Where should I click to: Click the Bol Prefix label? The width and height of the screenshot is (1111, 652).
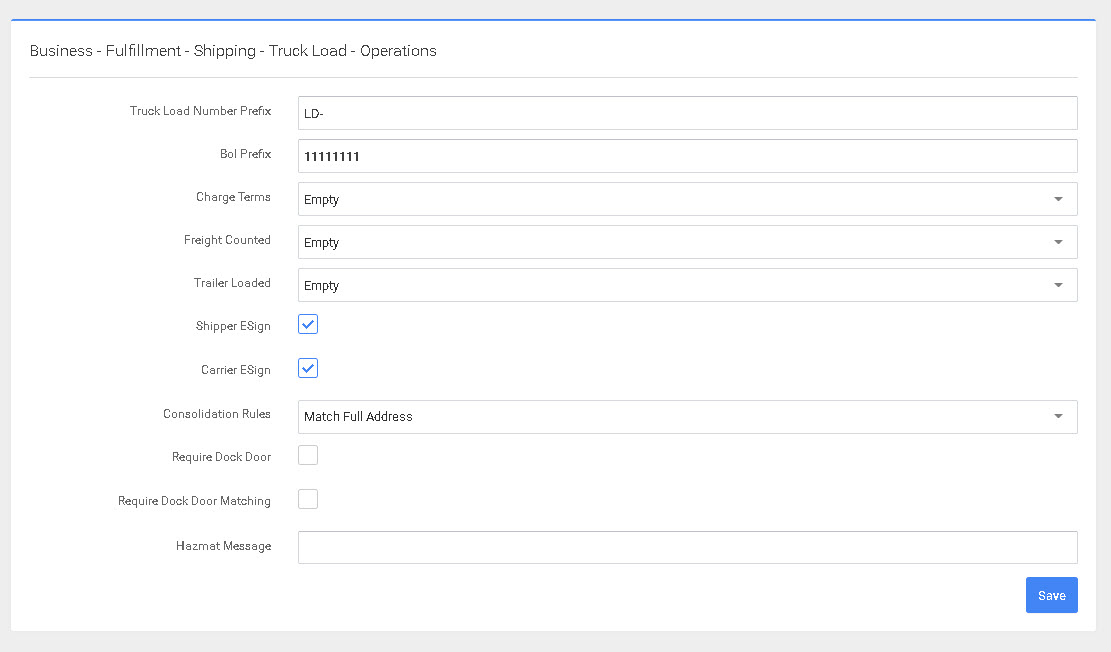pos(245,154)
